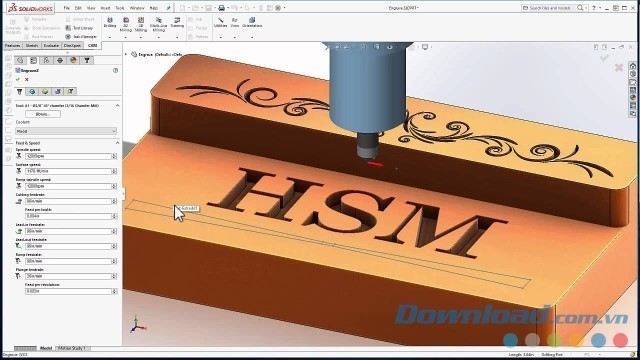640x360 pixels.
Task: Open ConfigurationManager tab
Action: click(47, 60)
